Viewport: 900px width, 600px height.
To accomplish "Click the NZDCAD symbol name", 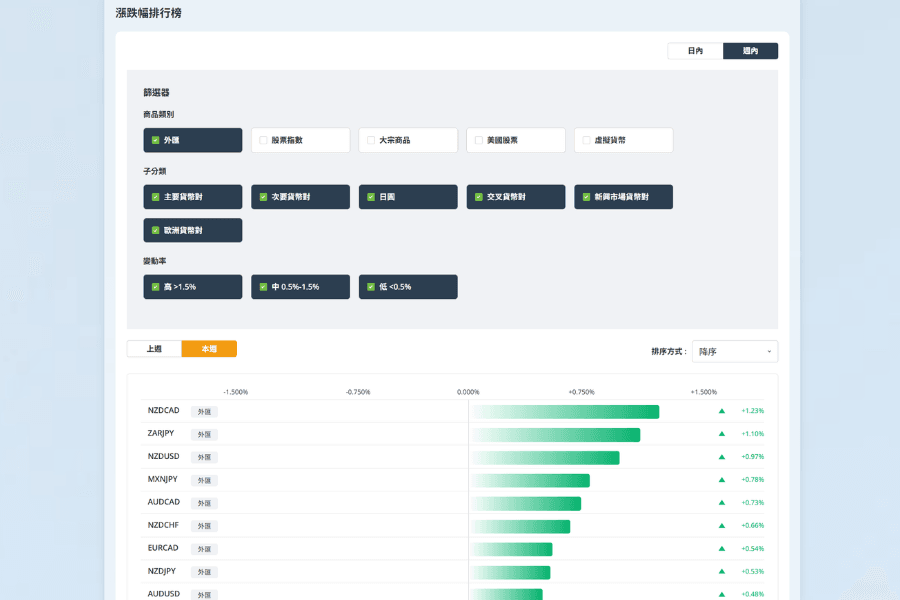I will [x=164, y=411].
